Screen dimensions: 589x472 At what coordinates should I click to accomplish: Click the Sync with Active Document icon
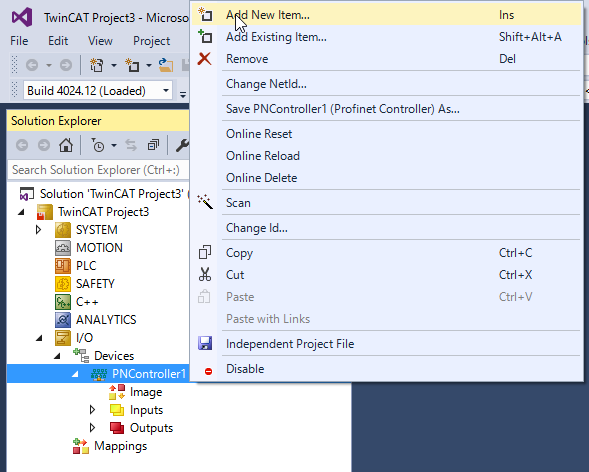(x=131, y=145)
